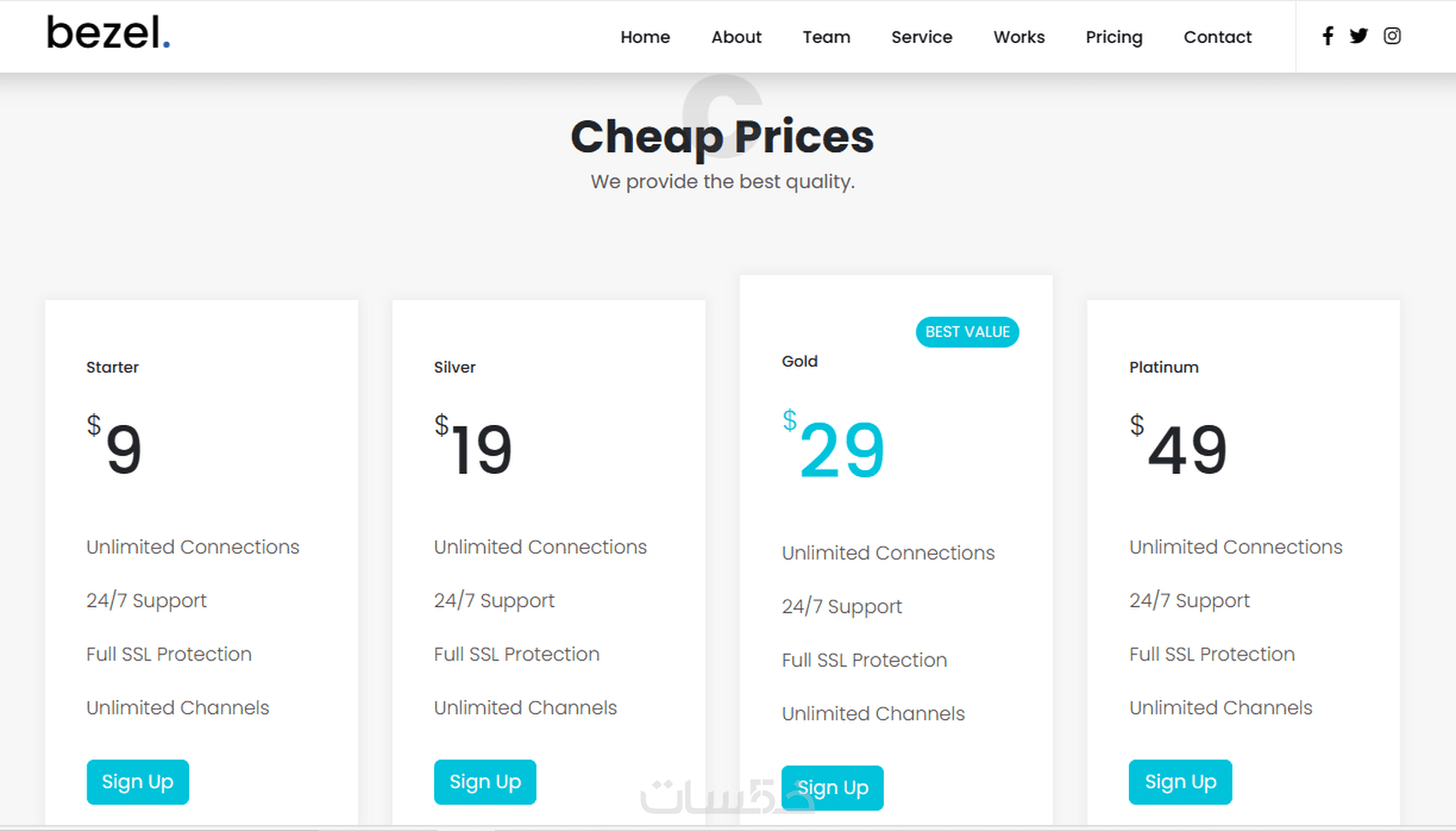This screenshot has width=1456, height=831.
Task: Open the About menu item
Action: click(x=736, y=37)
